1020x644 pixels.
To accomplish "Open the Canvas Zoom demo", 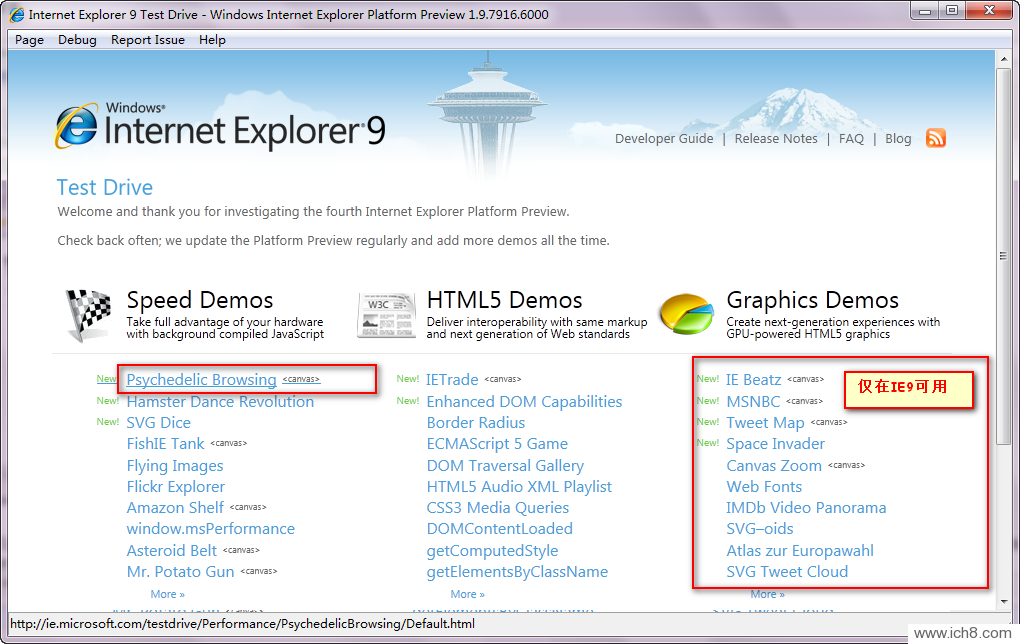I will (x=774, y=466).
